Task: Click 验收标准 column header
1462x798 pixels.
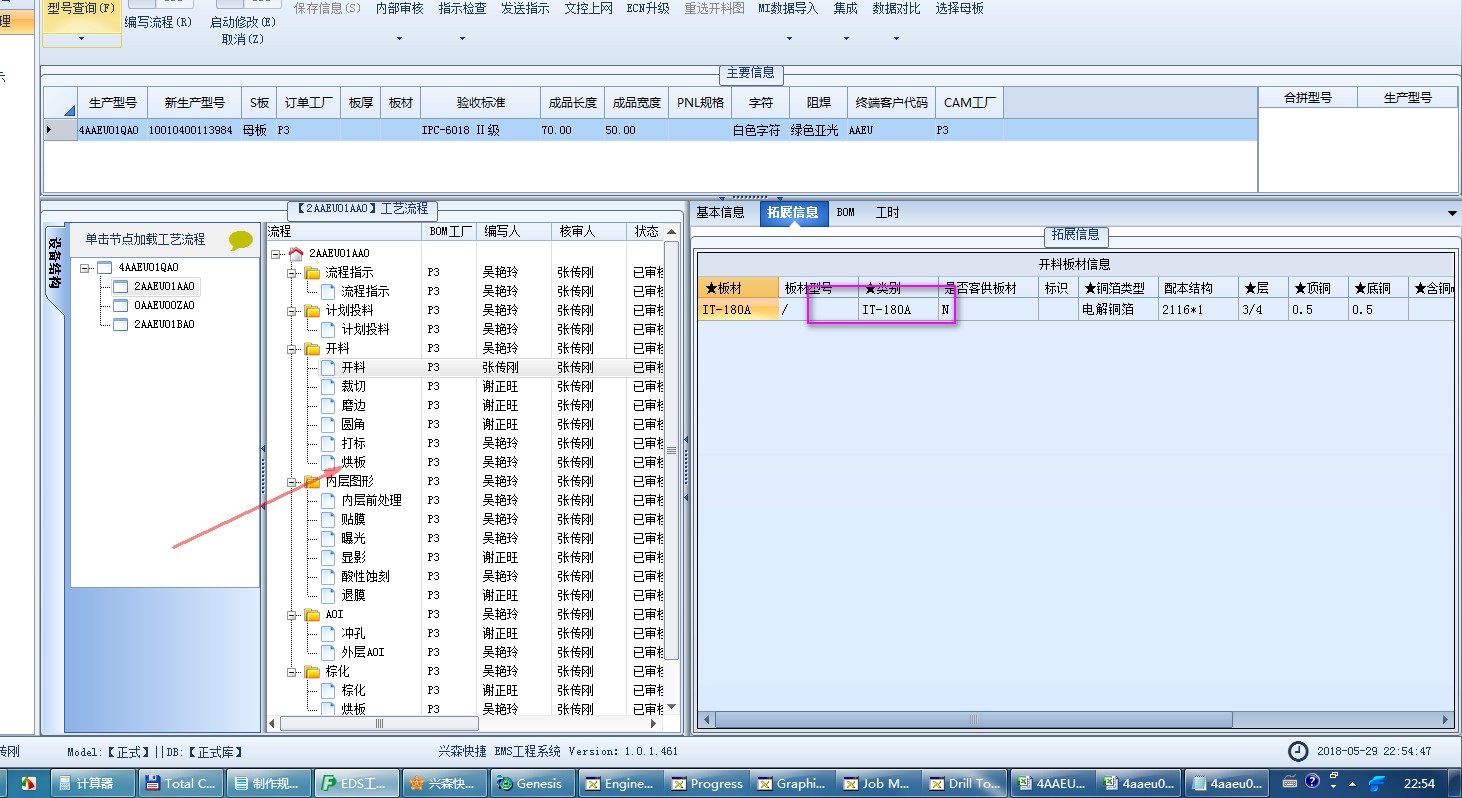Action: point(480,103)
